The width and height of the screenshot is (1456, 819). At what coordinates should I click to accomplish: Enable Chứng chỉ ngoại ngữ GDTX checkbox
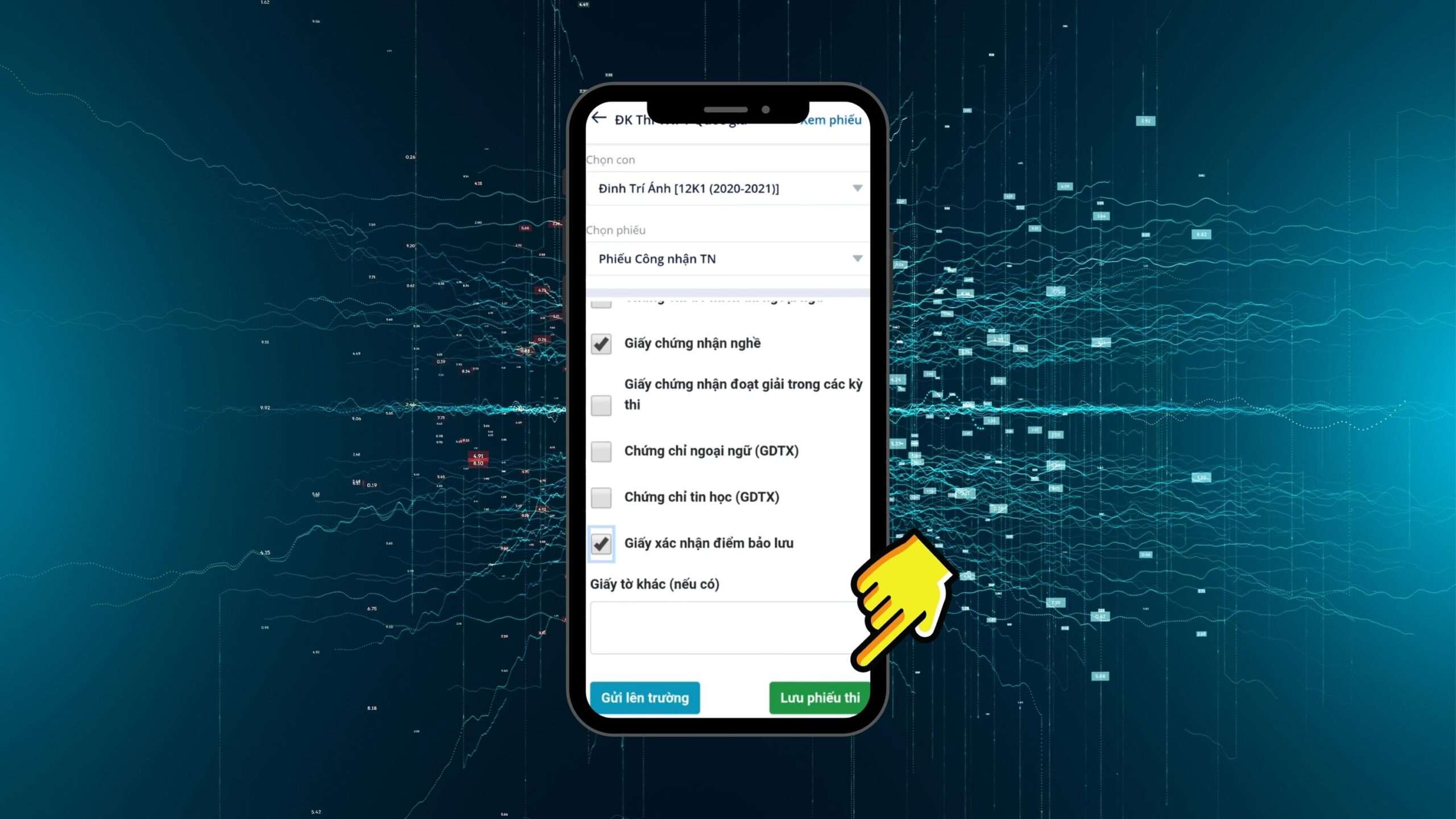click(601, 450)
